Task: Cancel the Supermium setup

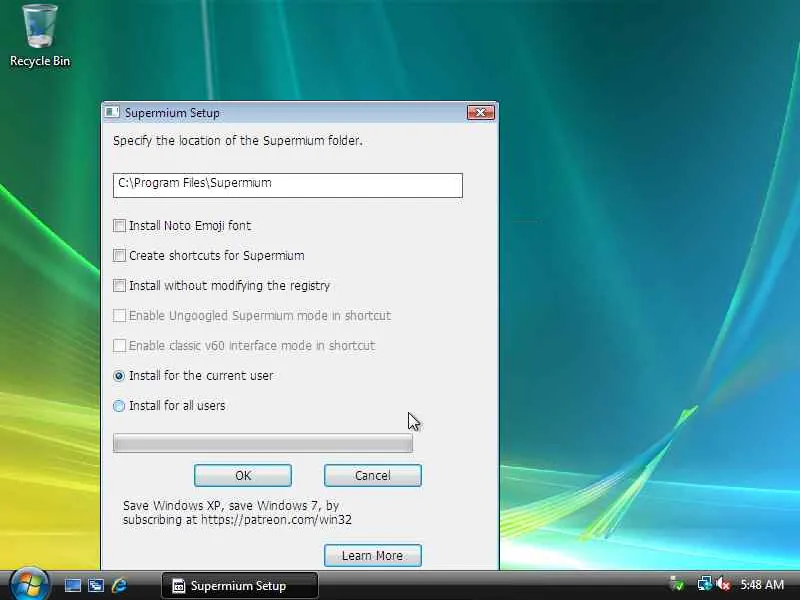Action: [x=373, y=476]
